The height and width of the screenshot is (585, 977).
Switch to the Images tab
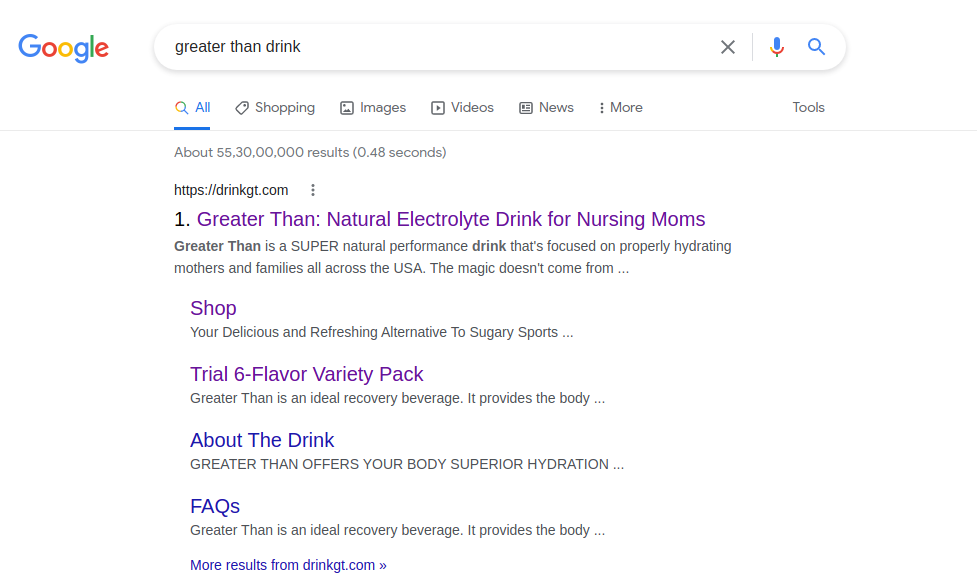coord(373,108)
